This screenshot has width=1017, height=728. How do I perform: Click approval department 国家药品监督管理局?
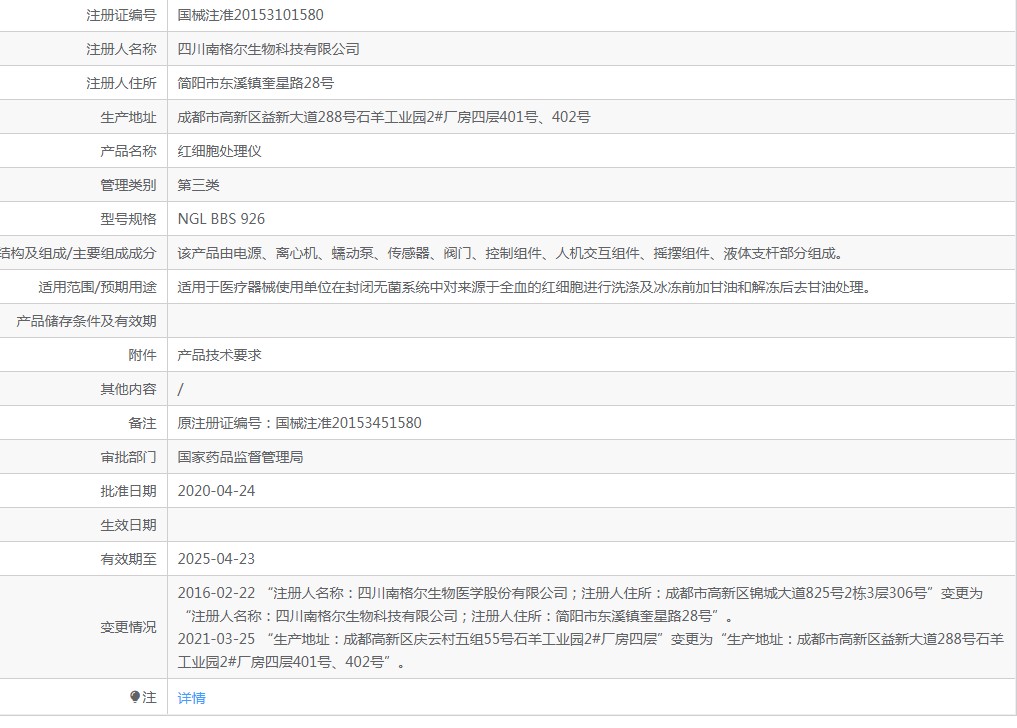coord(240,457)
